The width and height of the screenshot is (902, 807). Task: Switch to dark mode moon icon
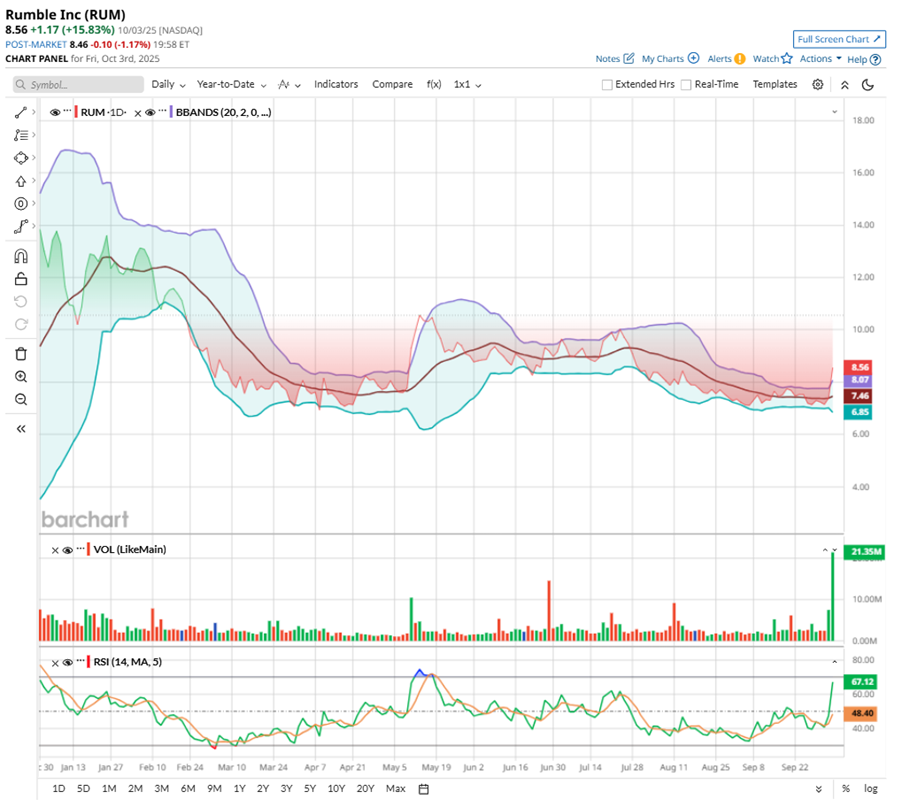tap(868, 85)
